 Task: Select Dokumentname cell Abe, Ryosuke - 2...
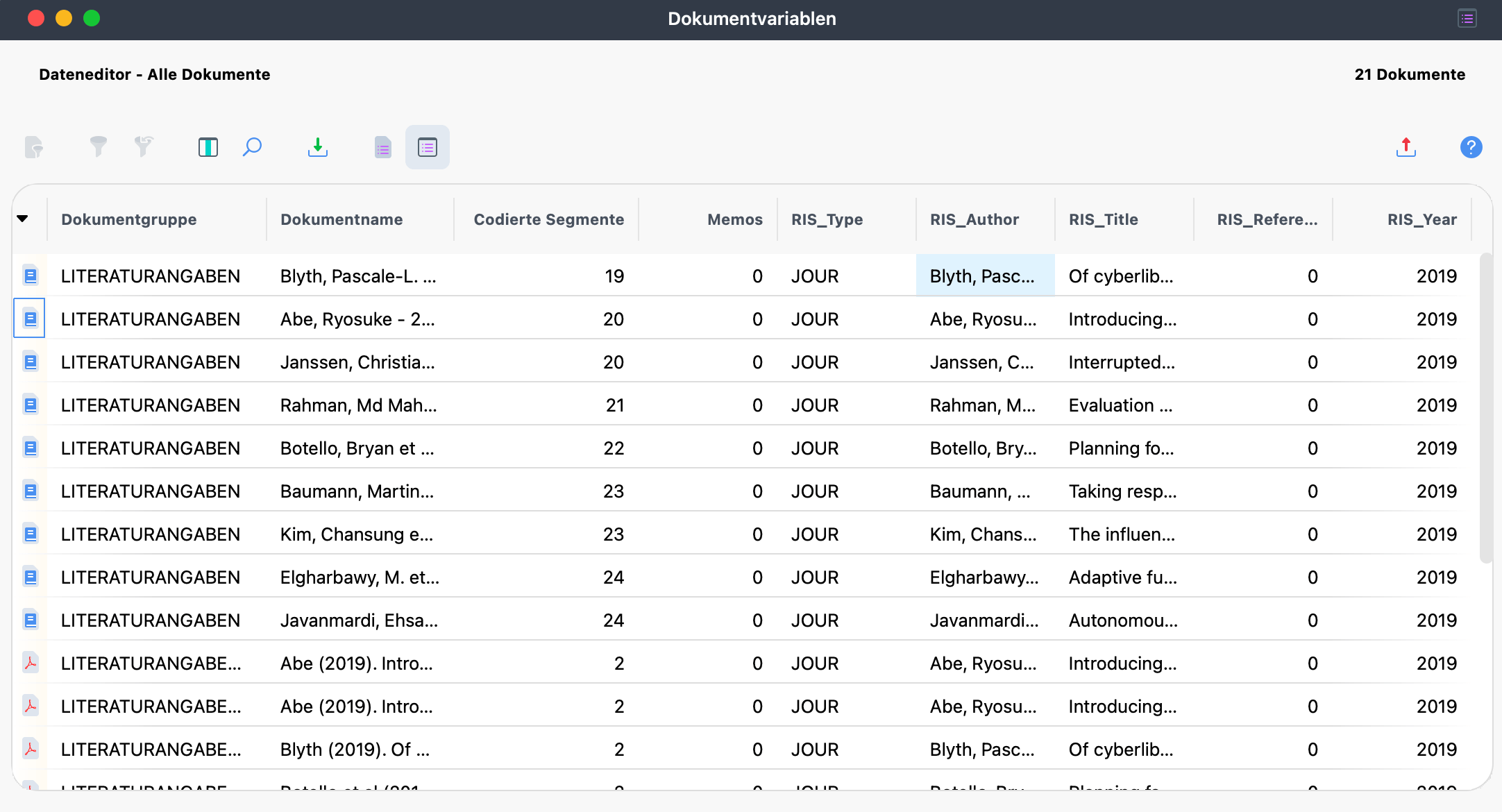click(x=360, y=319)
